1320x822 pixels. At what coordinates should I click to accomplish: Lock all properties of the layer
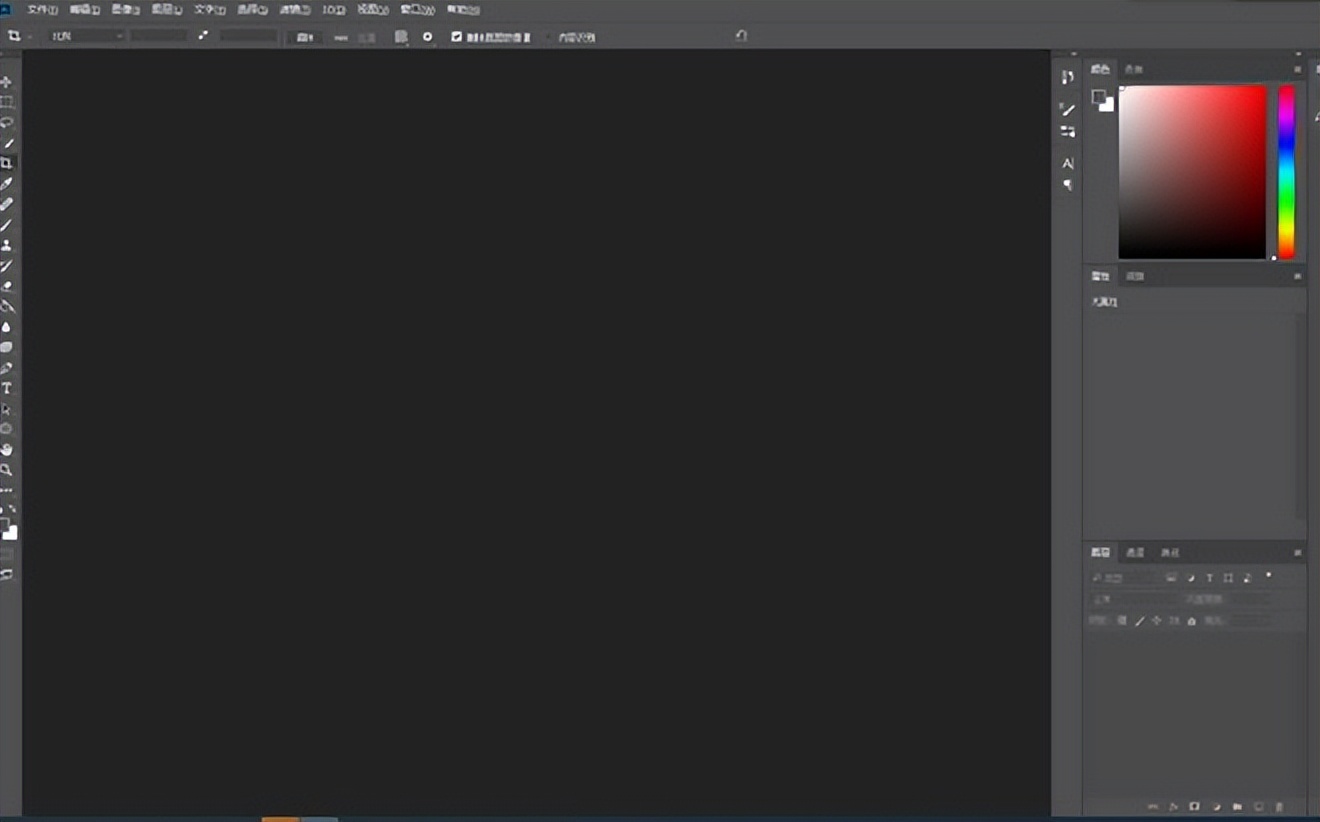pyautogui.click(x=1192, y=620)
